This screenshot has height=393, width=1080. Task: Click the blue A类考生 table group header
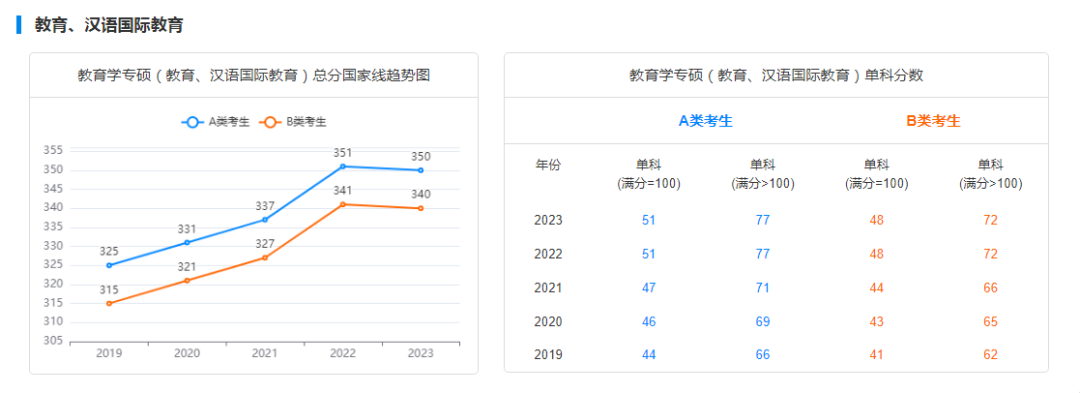tap(705, 121)
